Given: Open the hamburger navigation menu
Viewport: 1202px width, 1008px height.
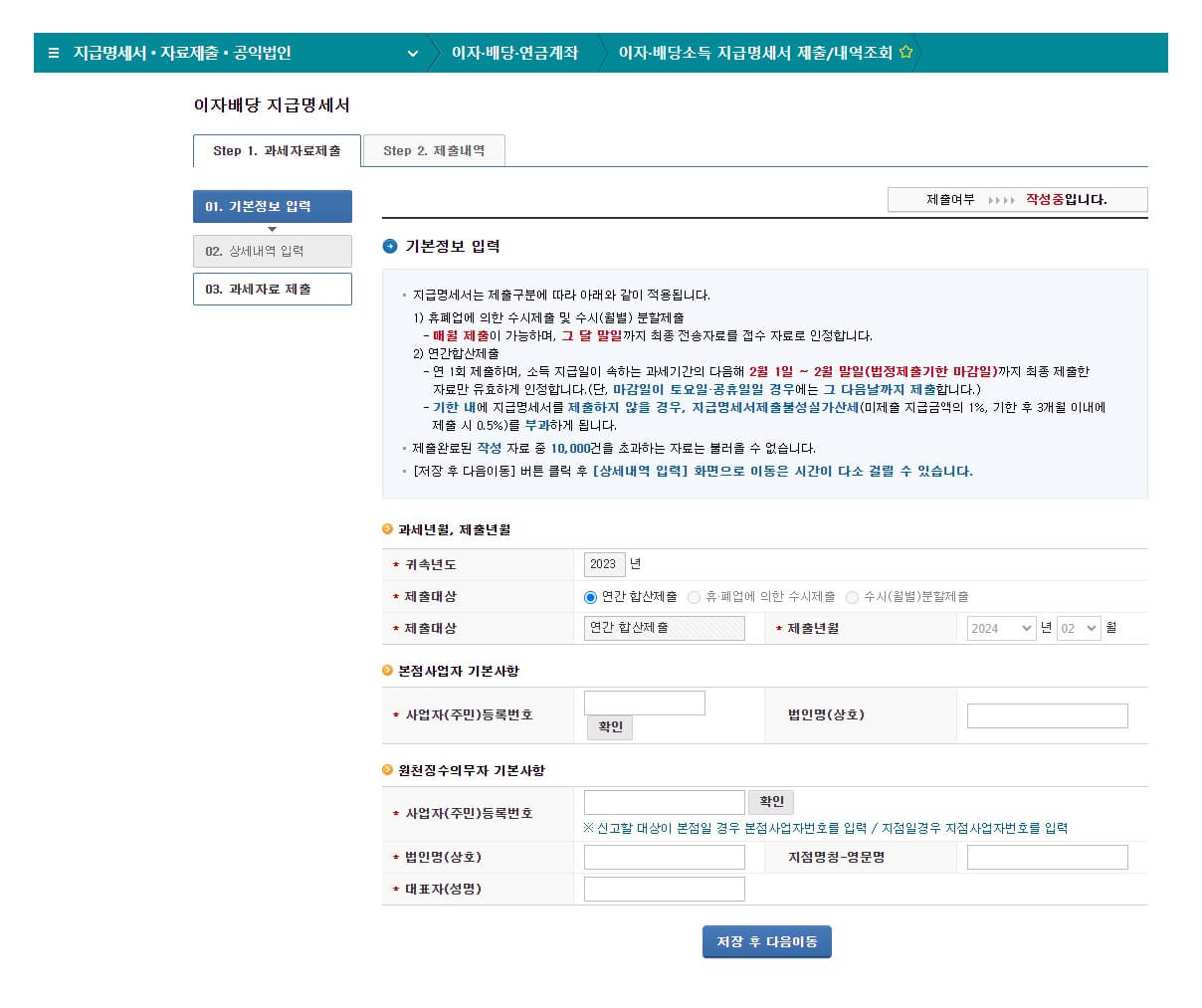Looking at the screenshot, I should [53, 54].
